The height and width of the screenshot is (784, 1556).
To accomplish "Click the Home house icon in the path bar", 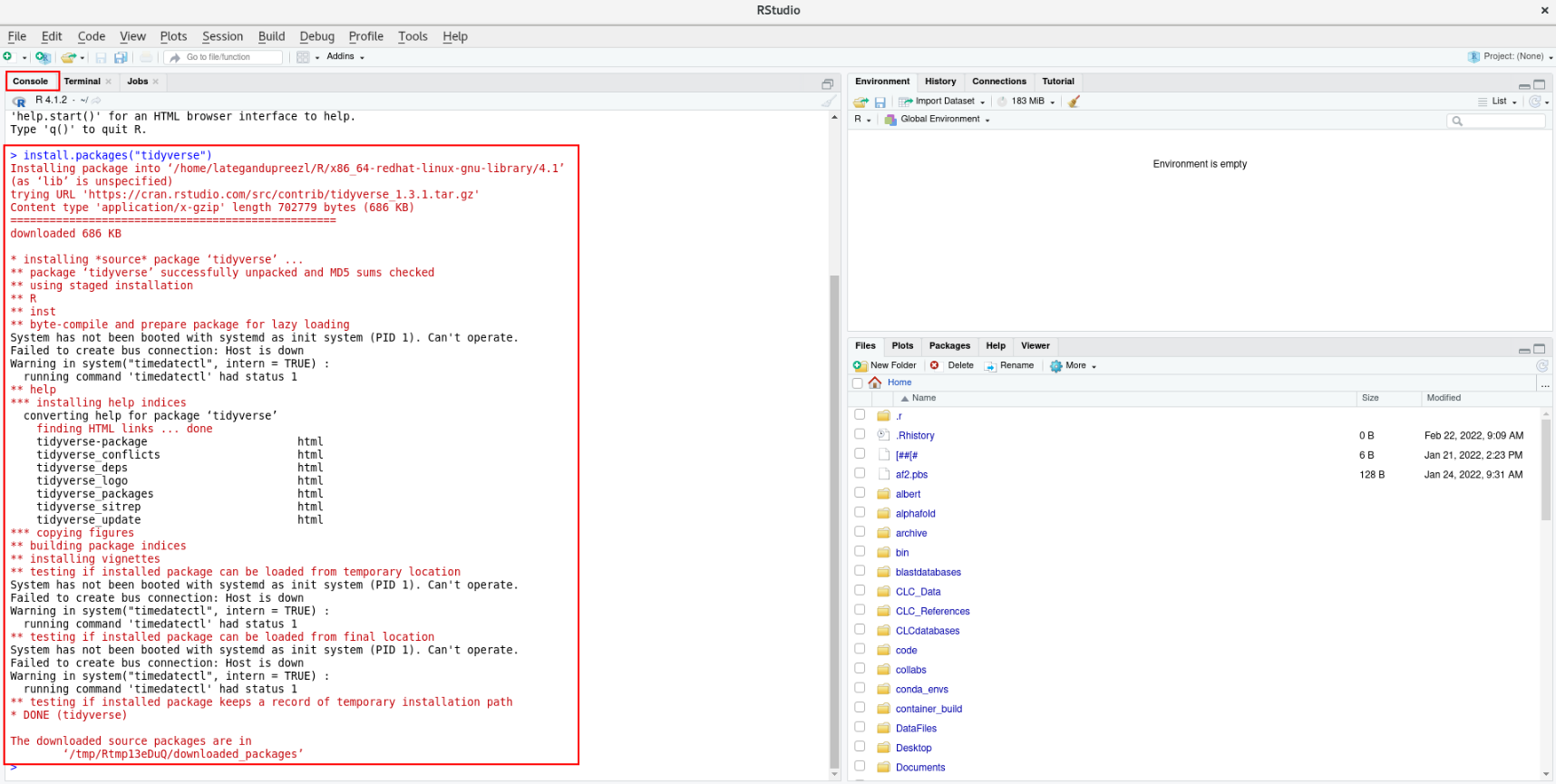I will 875,382.
